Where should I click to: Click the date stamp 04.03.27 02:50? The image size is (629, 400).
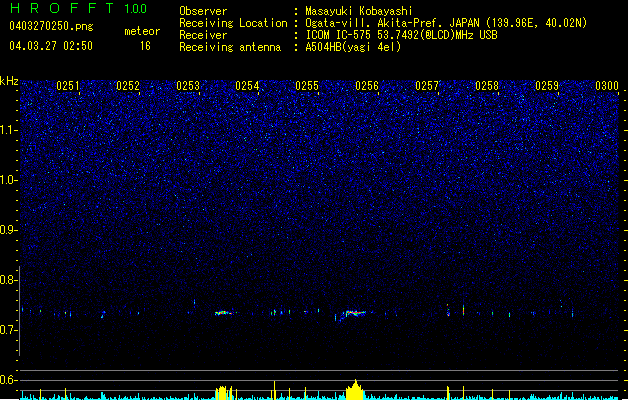coord(51,46)
